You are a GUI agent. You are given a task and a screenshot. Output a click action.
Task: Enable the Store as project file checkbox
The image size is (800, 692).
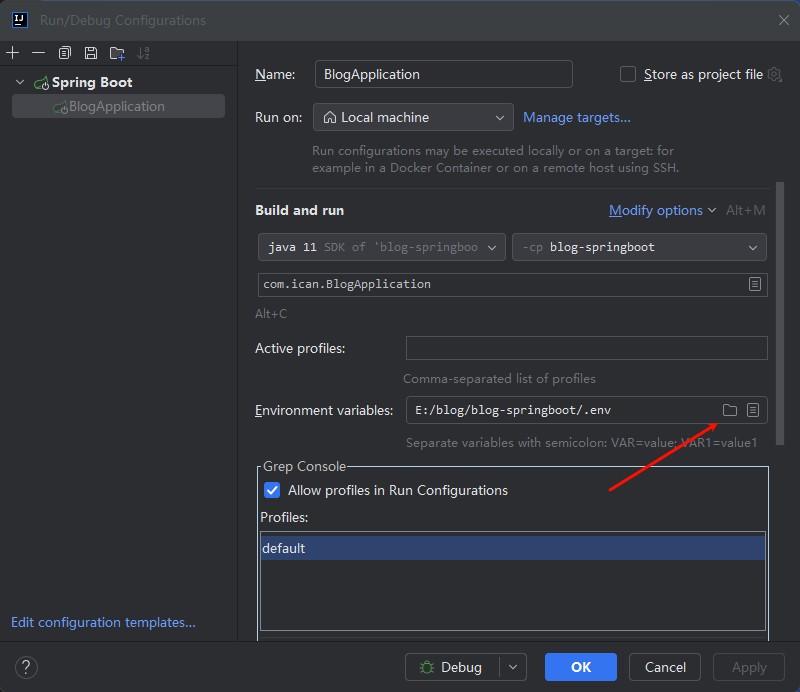click(x=628, y=74)
